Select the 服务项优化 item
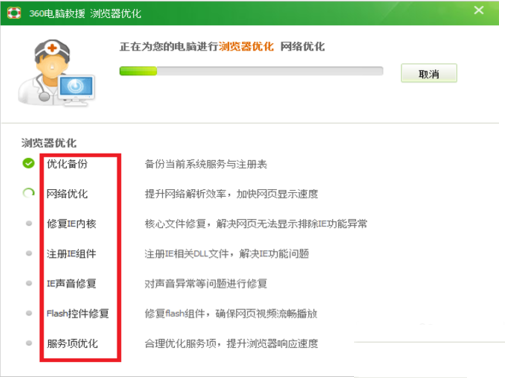This screenshot has height=378, width=505. [x=72, y=343]
